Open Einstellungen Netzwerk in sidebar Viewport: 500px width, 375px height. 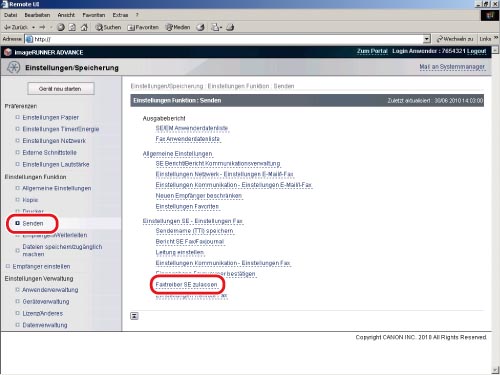(x=54, y=141)
